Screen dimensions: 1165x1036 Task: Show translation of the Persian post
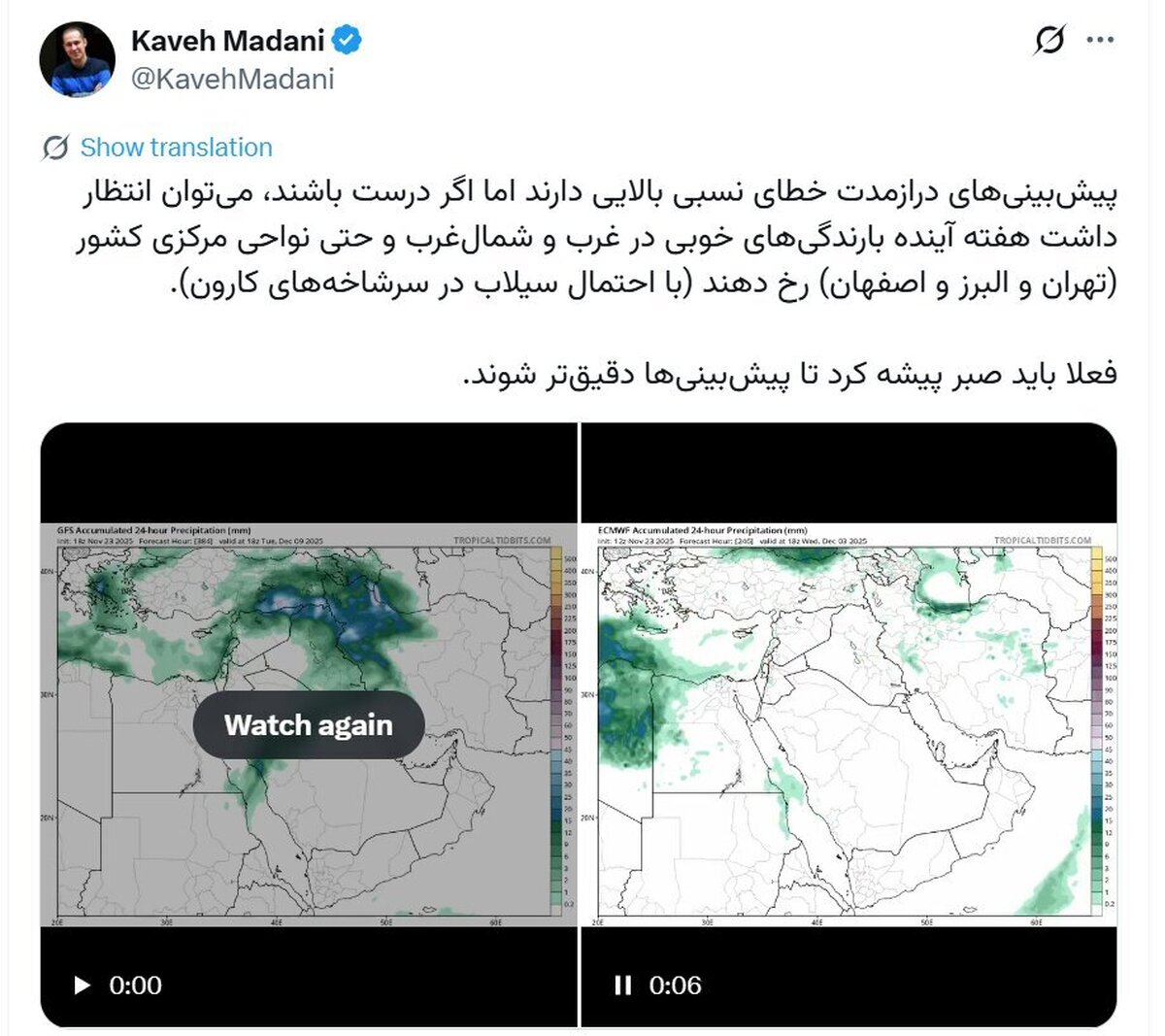pyautogui.click(x=176, y=148)
